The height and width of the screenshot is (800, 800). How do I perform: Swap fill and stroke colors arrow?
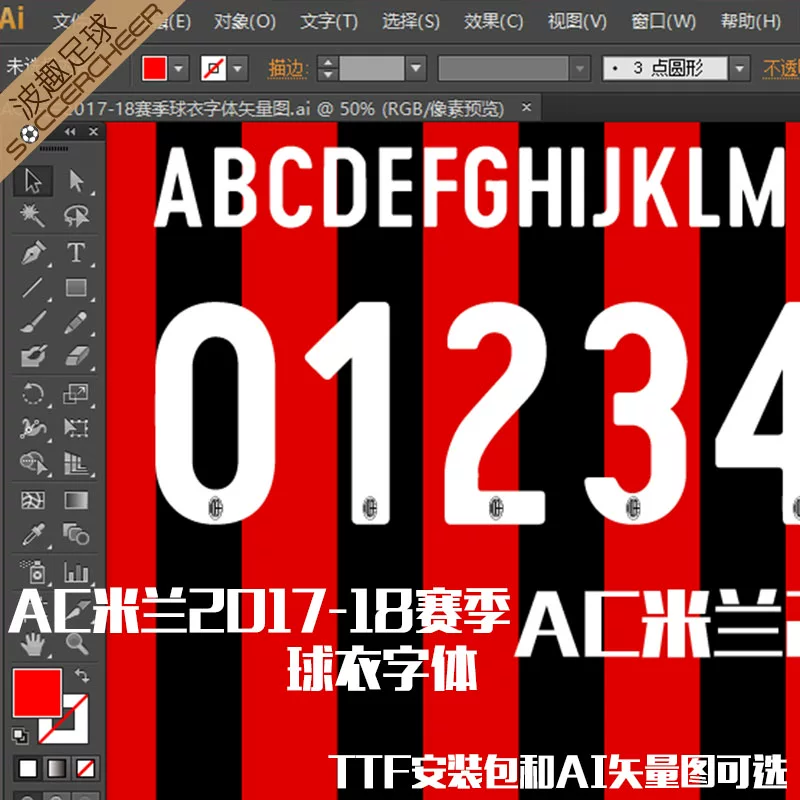point(82,676)
